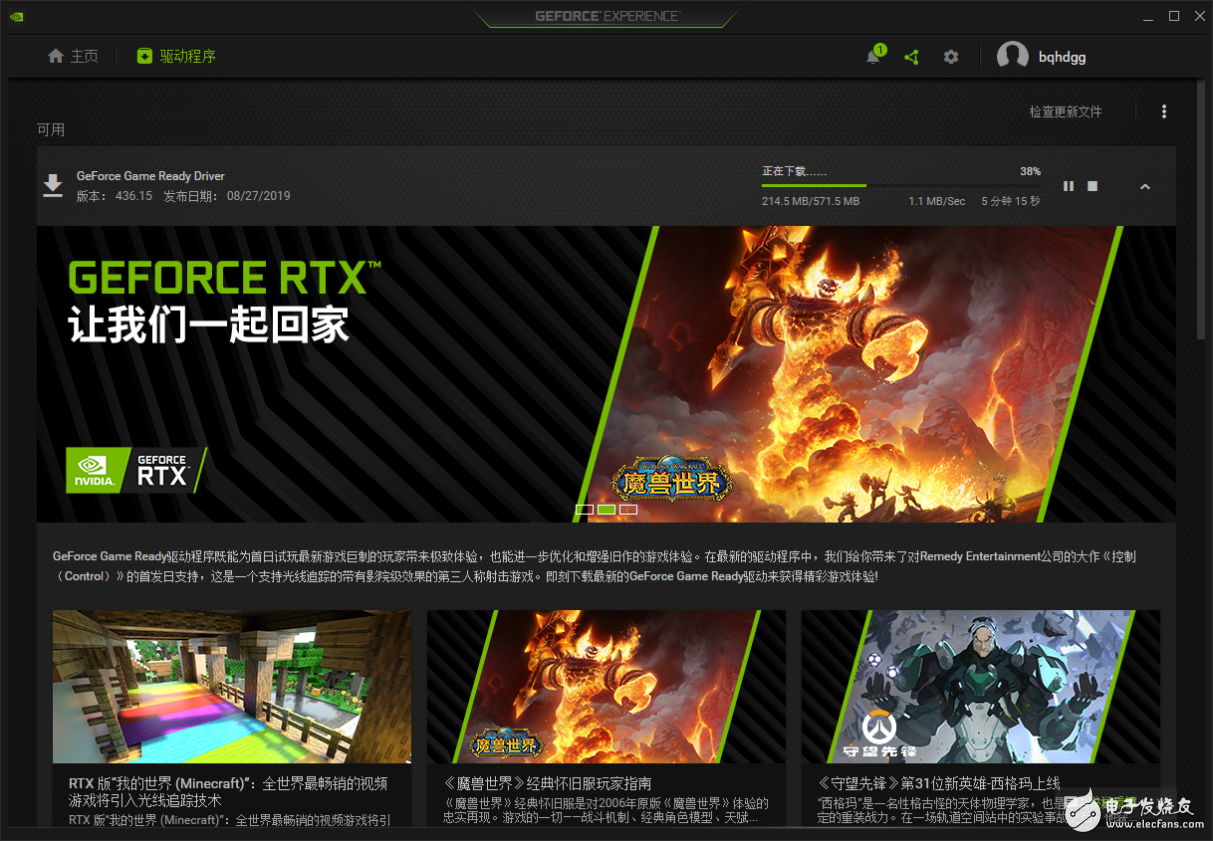
Task: Click the driver download arrow icon
Action: [53, 185]
